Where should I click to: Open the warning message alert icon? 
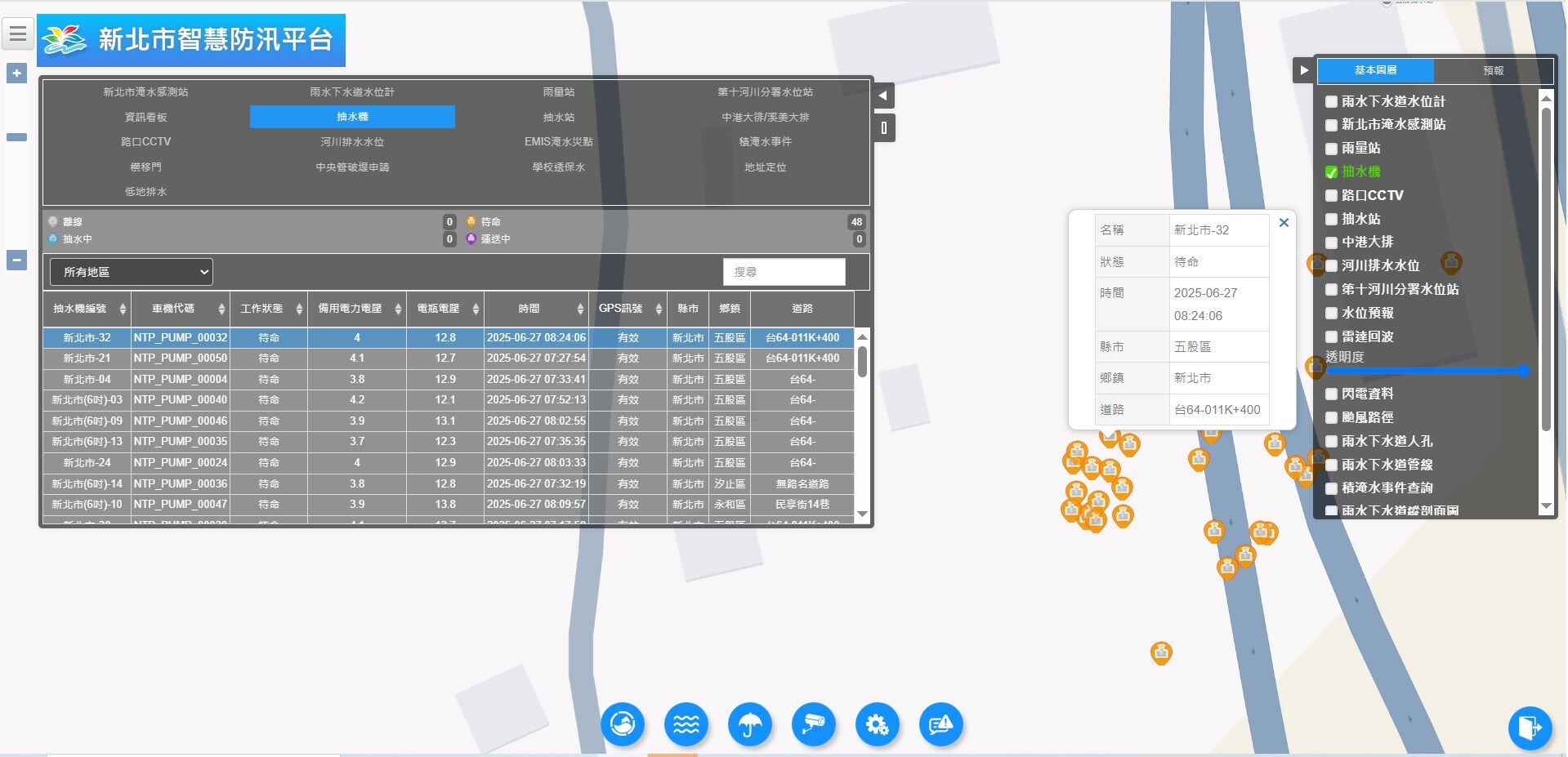(940, 724)
